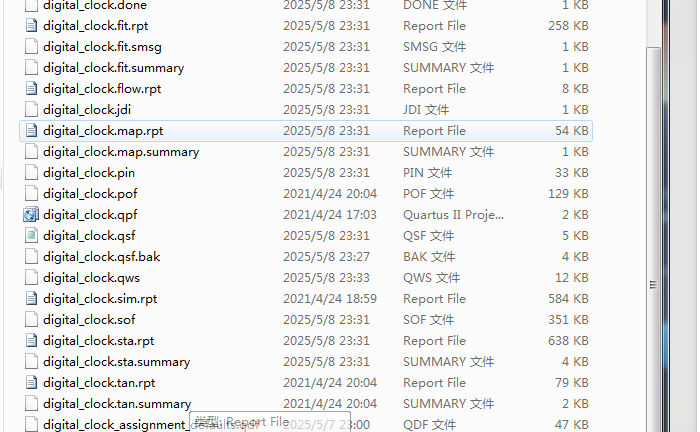
Task: Select the digital_clock.sta.rpt file name
Action: click(98, 341)
